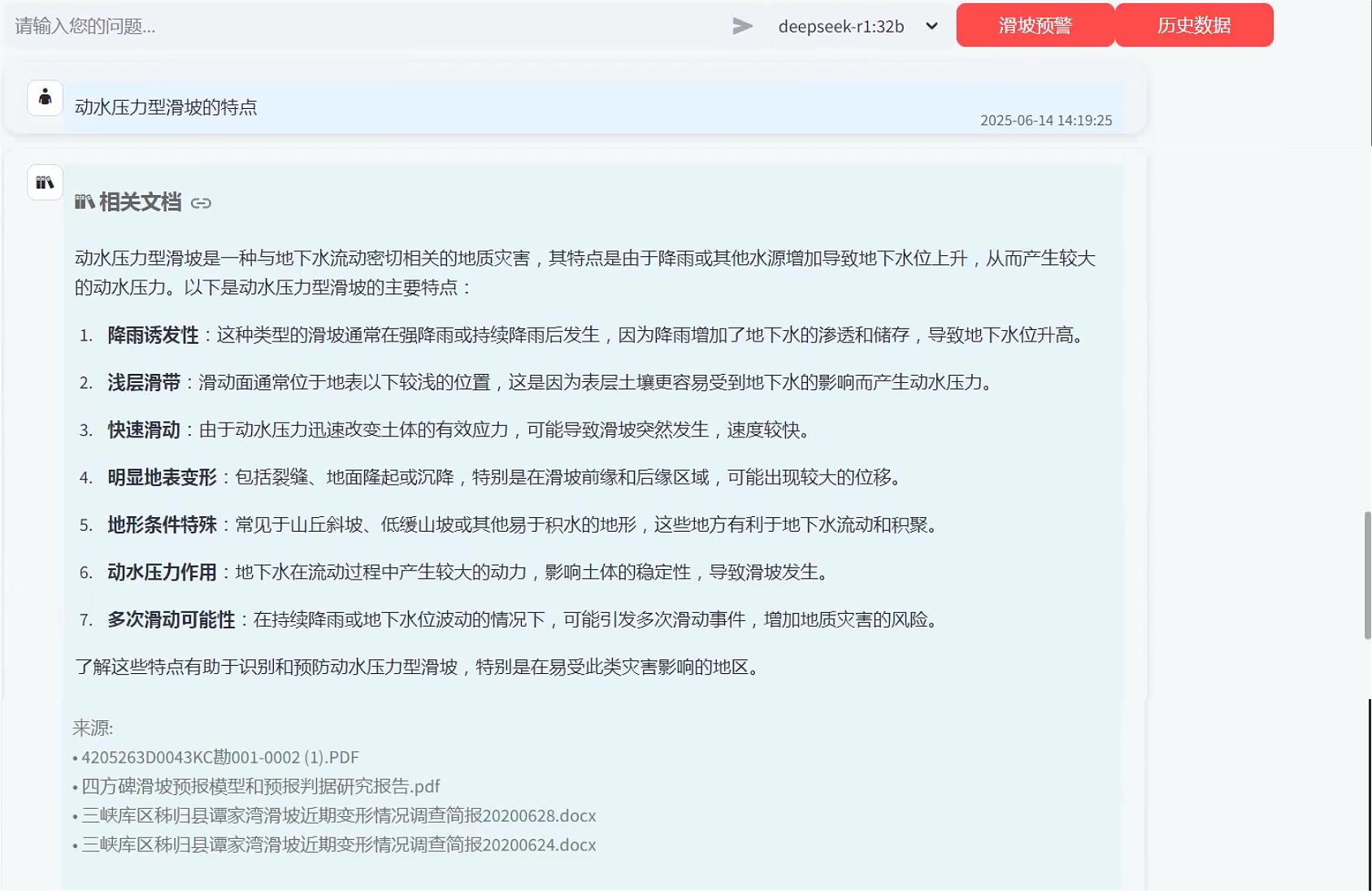Click the bold term 多次滑动可能性
This screenshot has width=1372, height=891.
pos(171,620)
